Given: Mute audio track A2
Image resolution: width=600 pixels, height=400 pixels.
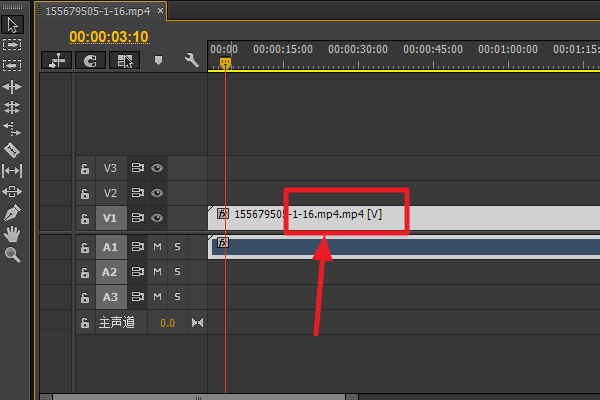Looking at the screenshot, I should tap(157, 272).
